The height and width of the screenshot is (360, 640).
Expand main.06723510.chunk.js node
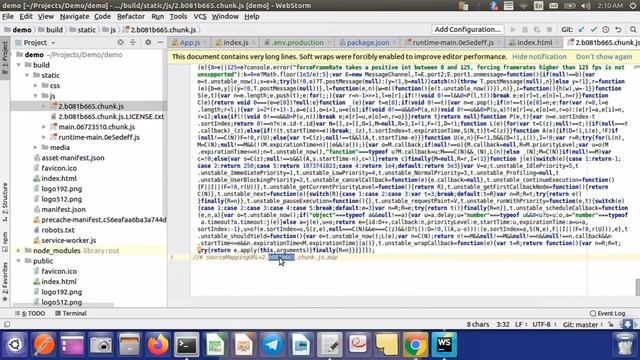point(44,127)
